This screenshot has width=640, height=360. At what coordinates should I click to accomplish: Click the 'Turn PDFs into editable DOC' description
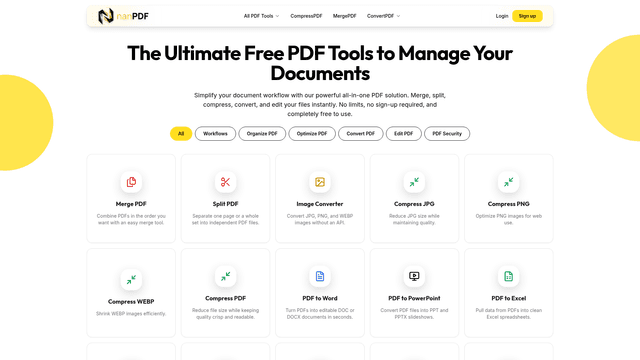pyautogui.click(x=320, y=313)
